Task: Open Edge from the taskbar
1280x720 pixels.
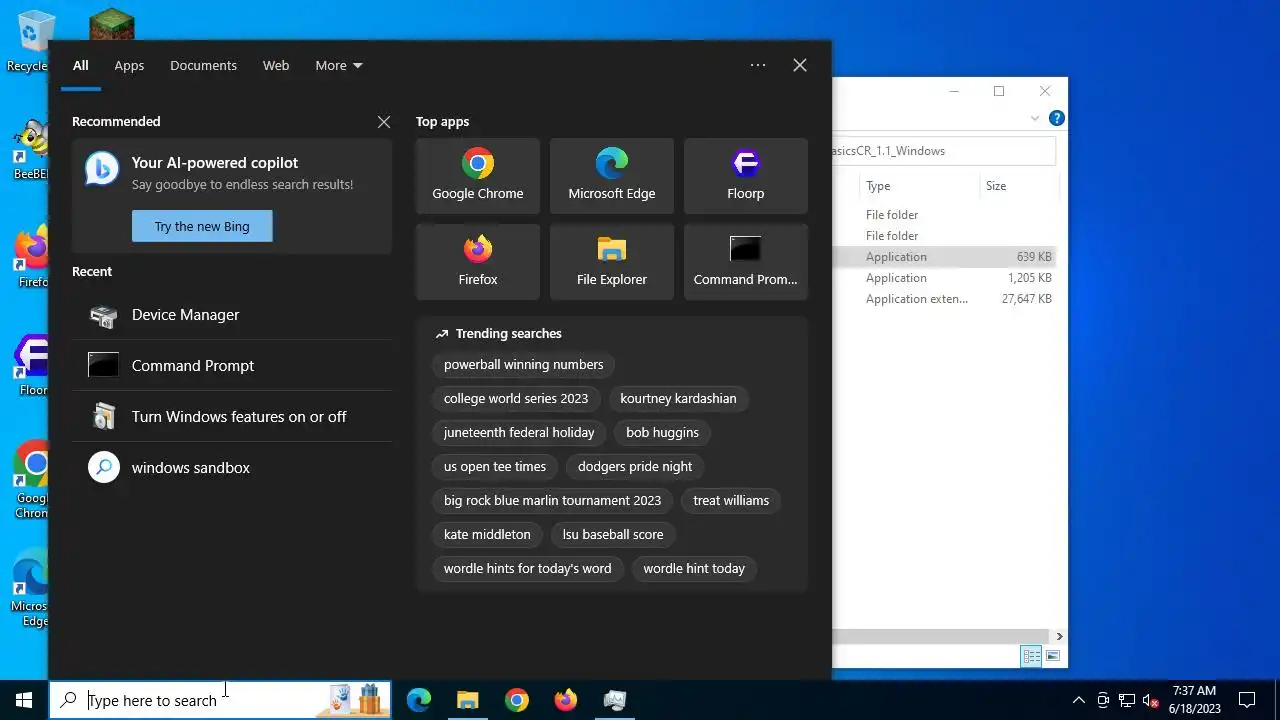Action: [x=419, y=700]
